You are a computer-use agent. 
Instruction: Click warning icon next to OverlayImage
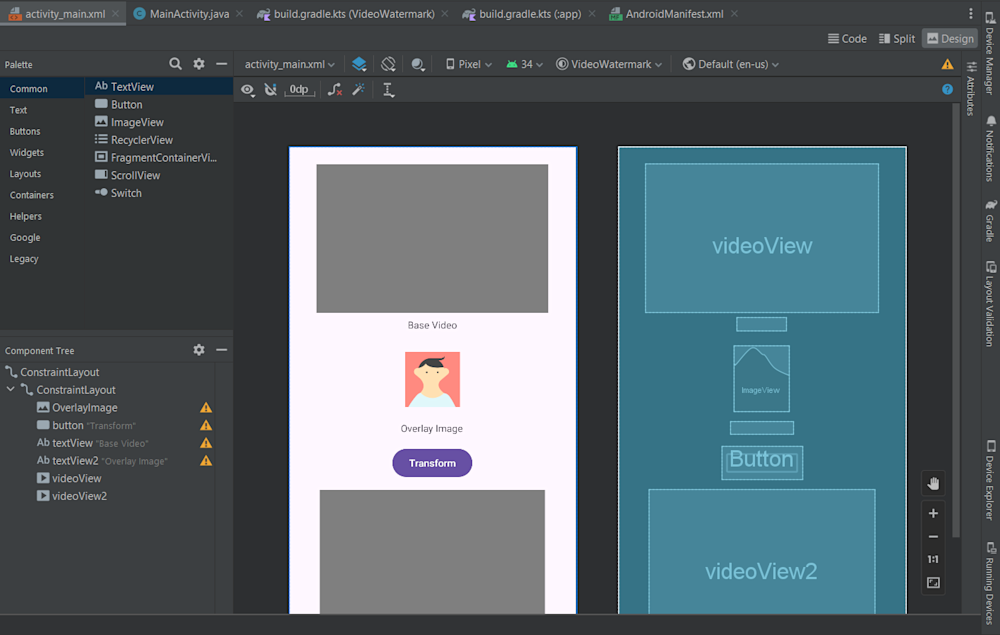click(206, 408)
